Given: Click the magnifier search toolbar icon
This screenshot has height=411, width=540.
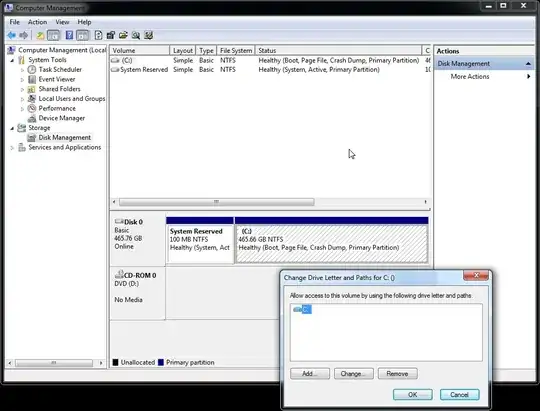Looking at the screenshot, I should click(x=136, y=35).
